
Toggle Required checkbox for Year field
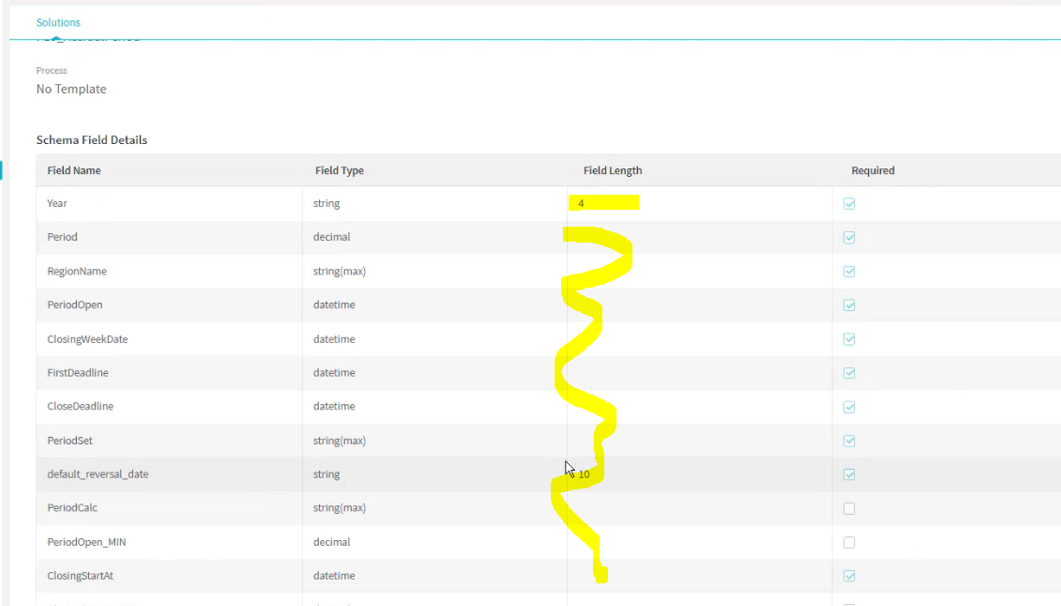click(849, 204)
